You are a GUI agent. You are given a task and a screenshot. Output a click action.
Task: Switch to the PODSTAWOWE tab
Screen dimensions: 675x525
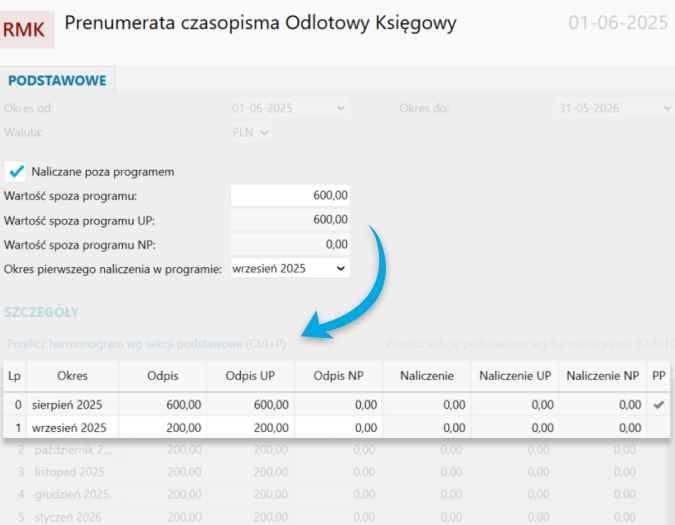tap(57, 80)
